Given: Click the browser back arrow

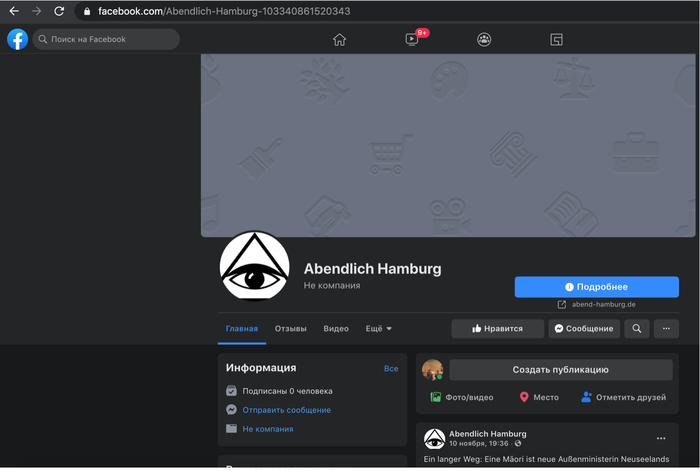Looking at the screenshot, I should pyautogui.click(x=14, y=11).
